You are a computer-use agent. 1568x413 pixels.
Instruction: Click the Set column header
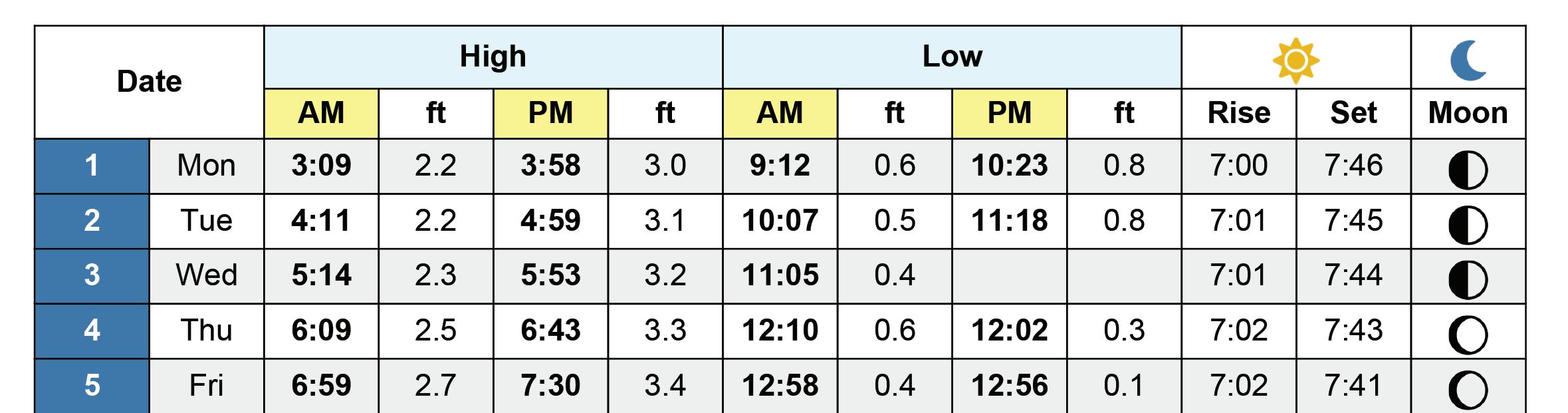pyautogui.click(x=1353, y=113)
